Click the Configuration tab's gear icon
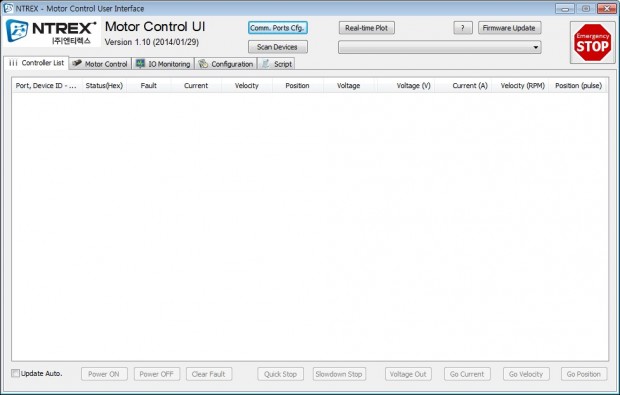620x395 pixels. click(x=203, y=64)
